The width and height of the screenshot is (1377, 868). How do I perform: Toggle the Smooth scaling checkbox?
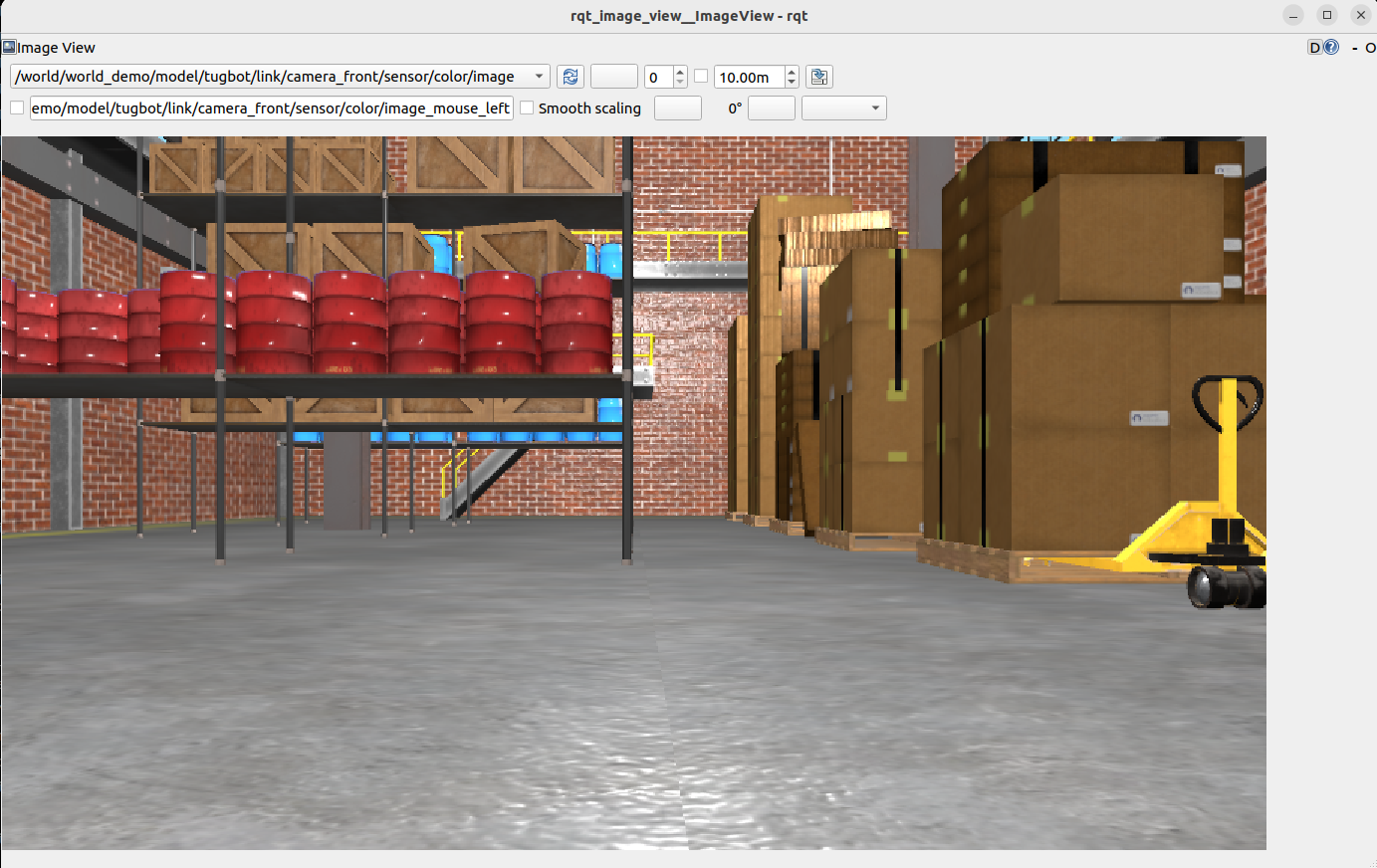pyautogui.click(x=528, y=108)
